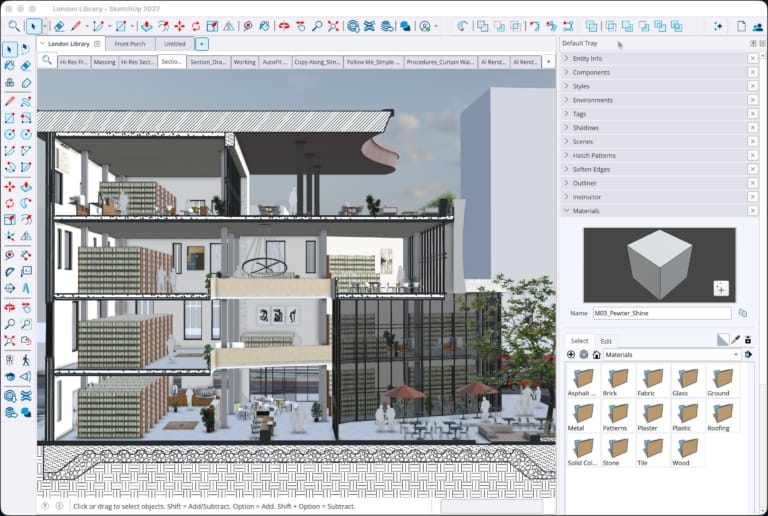Choose the Tape Measure tool in top toolbar

(x=248, y=26)
